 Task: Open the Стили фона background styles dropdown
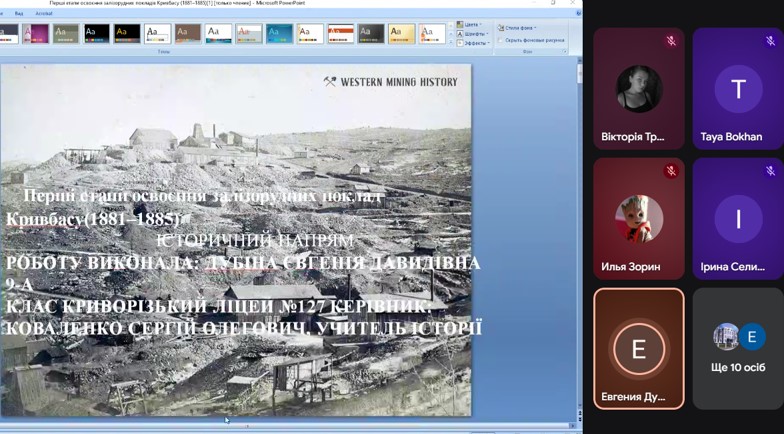(517, 28)
